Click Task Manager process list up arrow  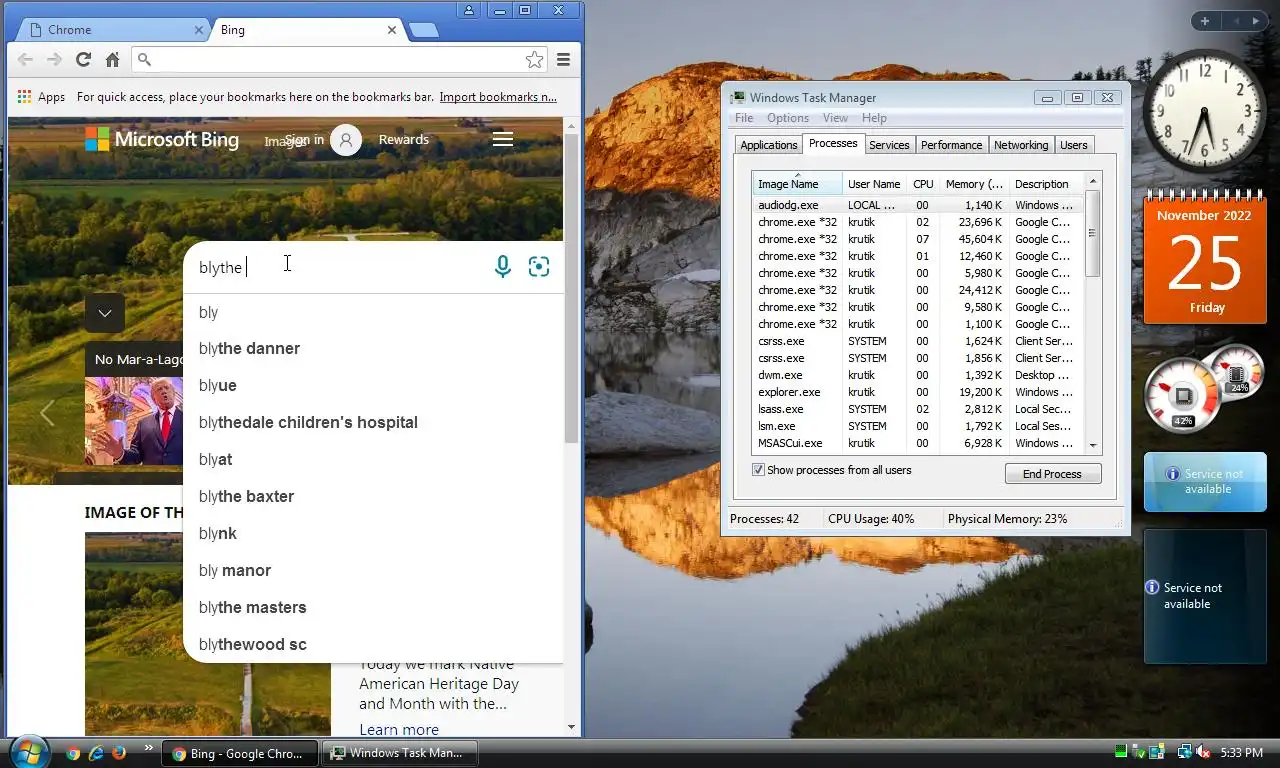click(1093, 181)
